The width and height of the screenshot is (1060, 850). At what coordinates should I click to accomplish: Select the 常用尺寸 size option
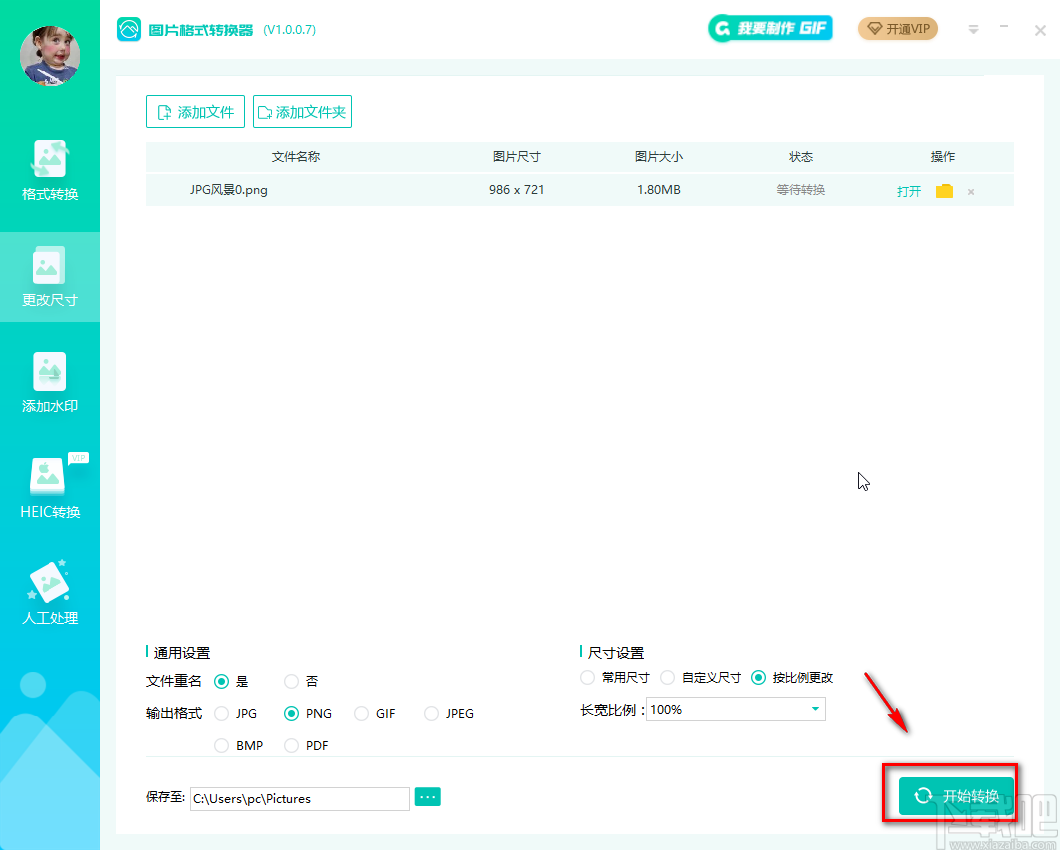click(x=587, y=678)
